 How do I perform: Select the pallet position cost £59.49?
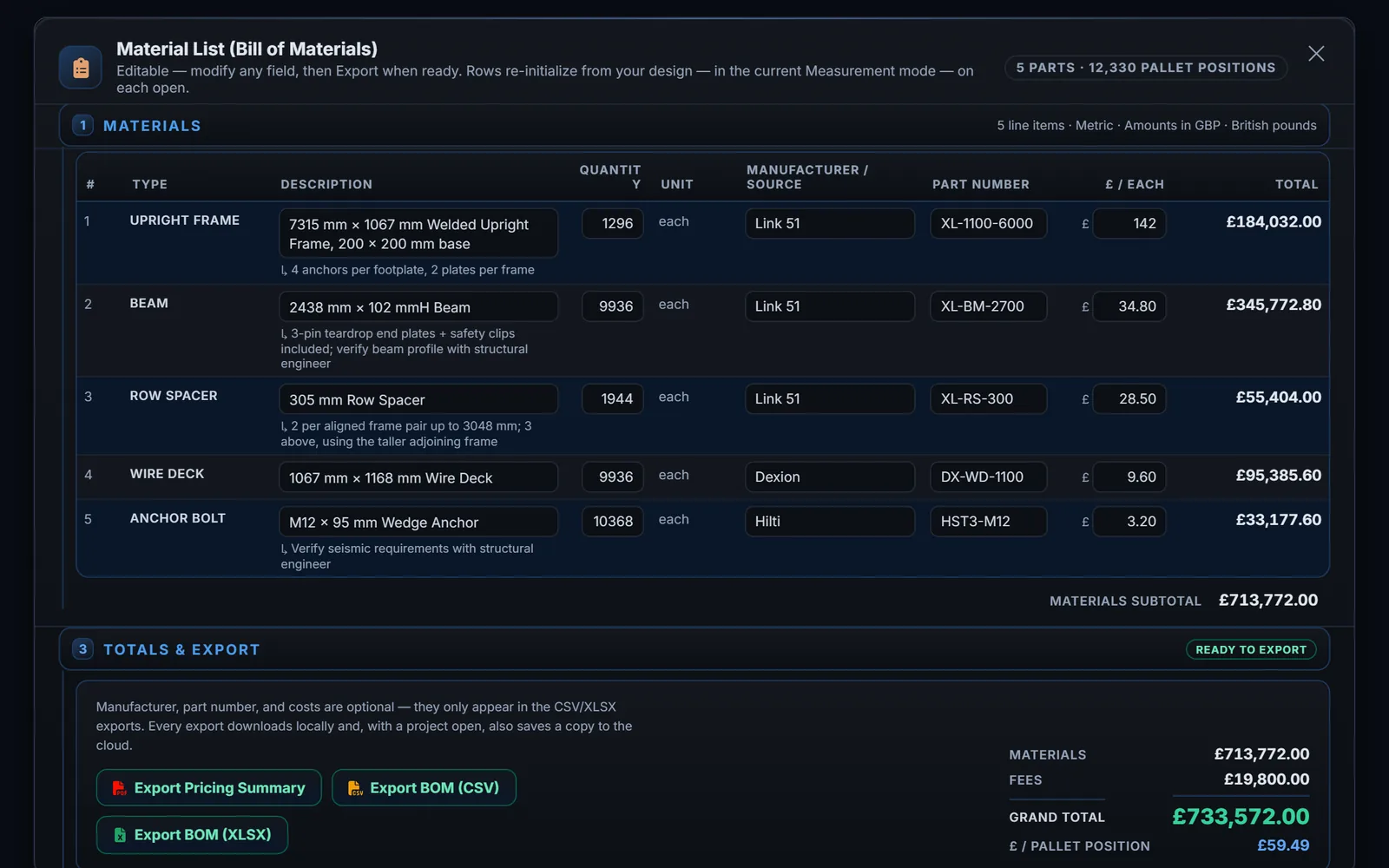[x=1283, y=845]
